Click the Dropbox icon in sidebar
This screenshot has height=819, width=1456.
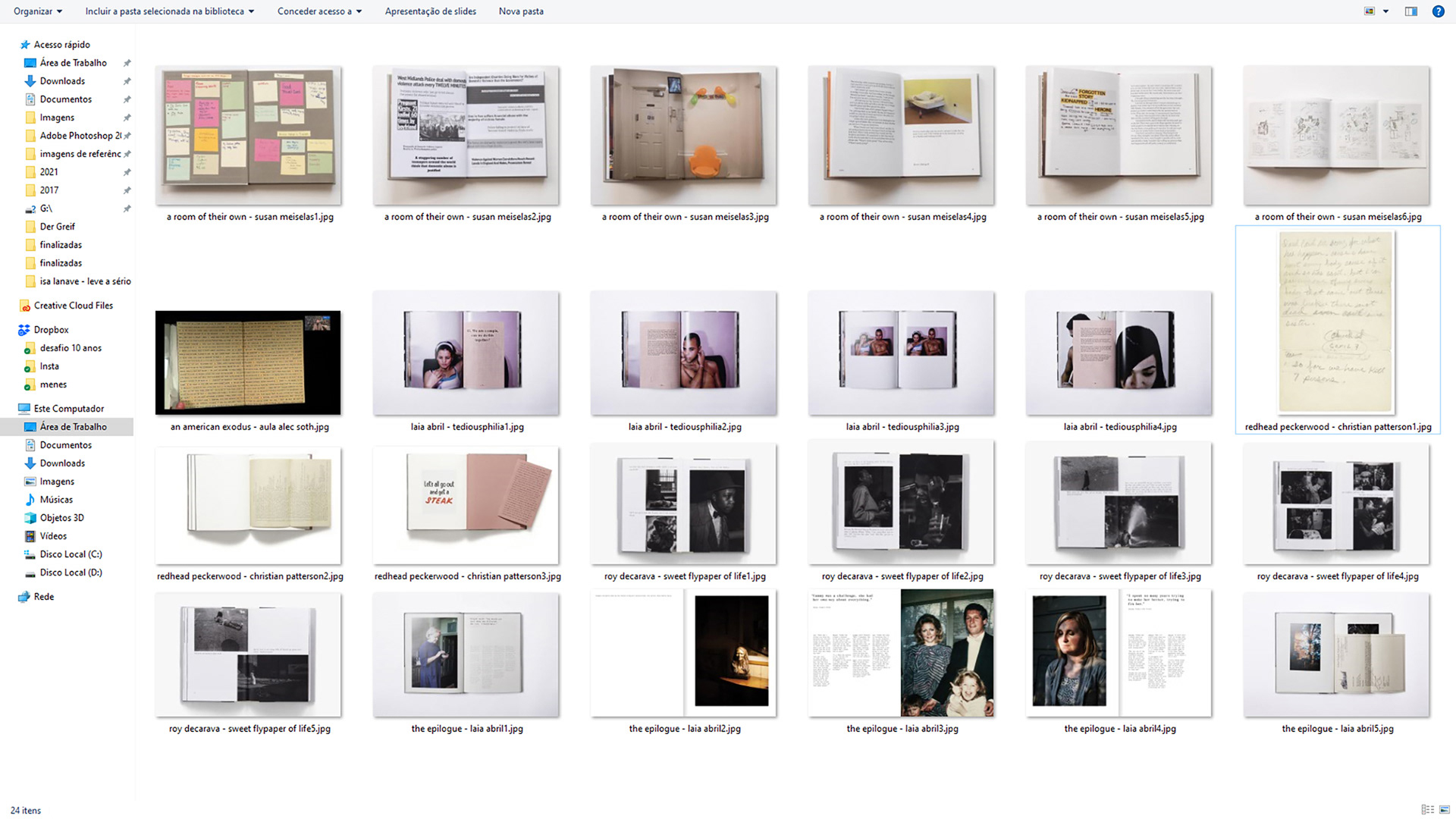tap(25, 330)
